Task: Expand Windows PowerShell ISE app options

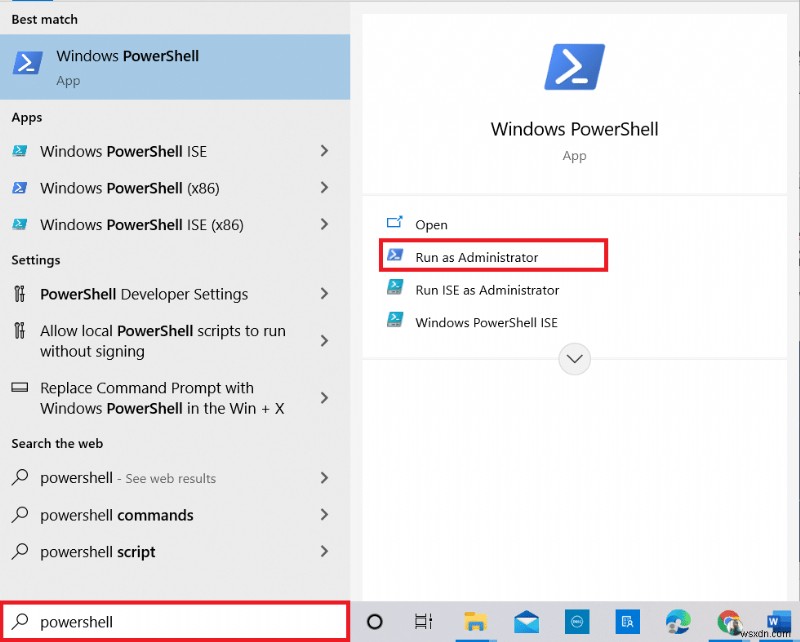Action: click(324, 151)
